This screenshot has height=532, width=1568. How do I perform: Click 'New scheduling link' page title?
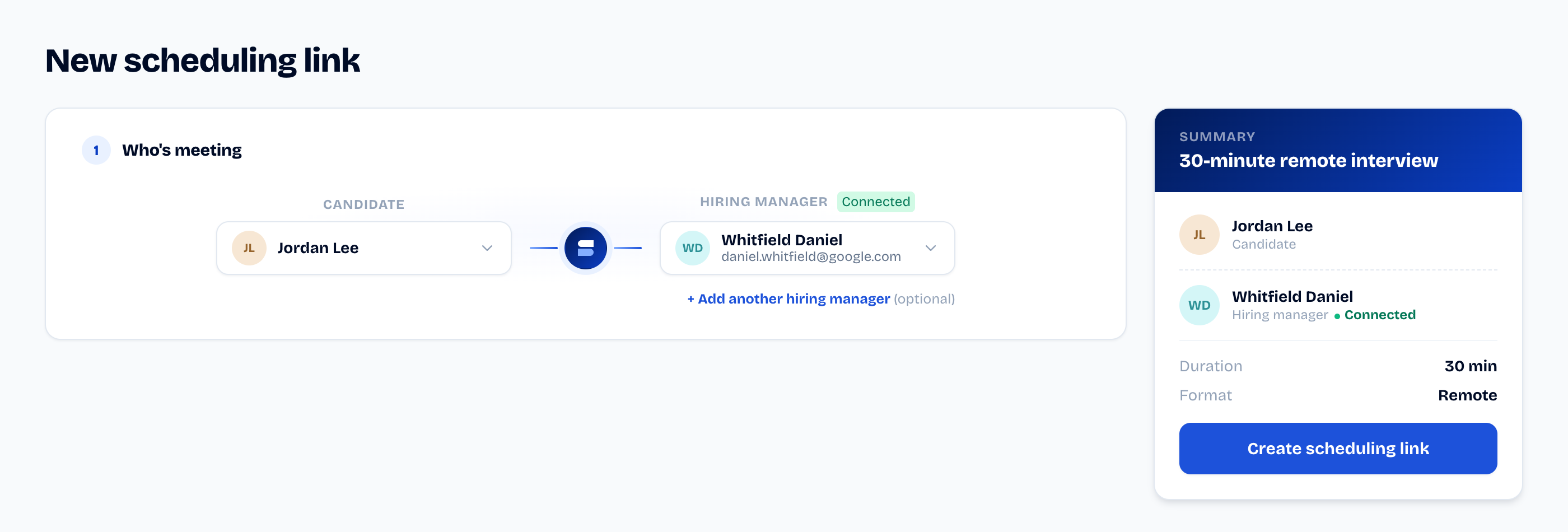coord(203,61)
